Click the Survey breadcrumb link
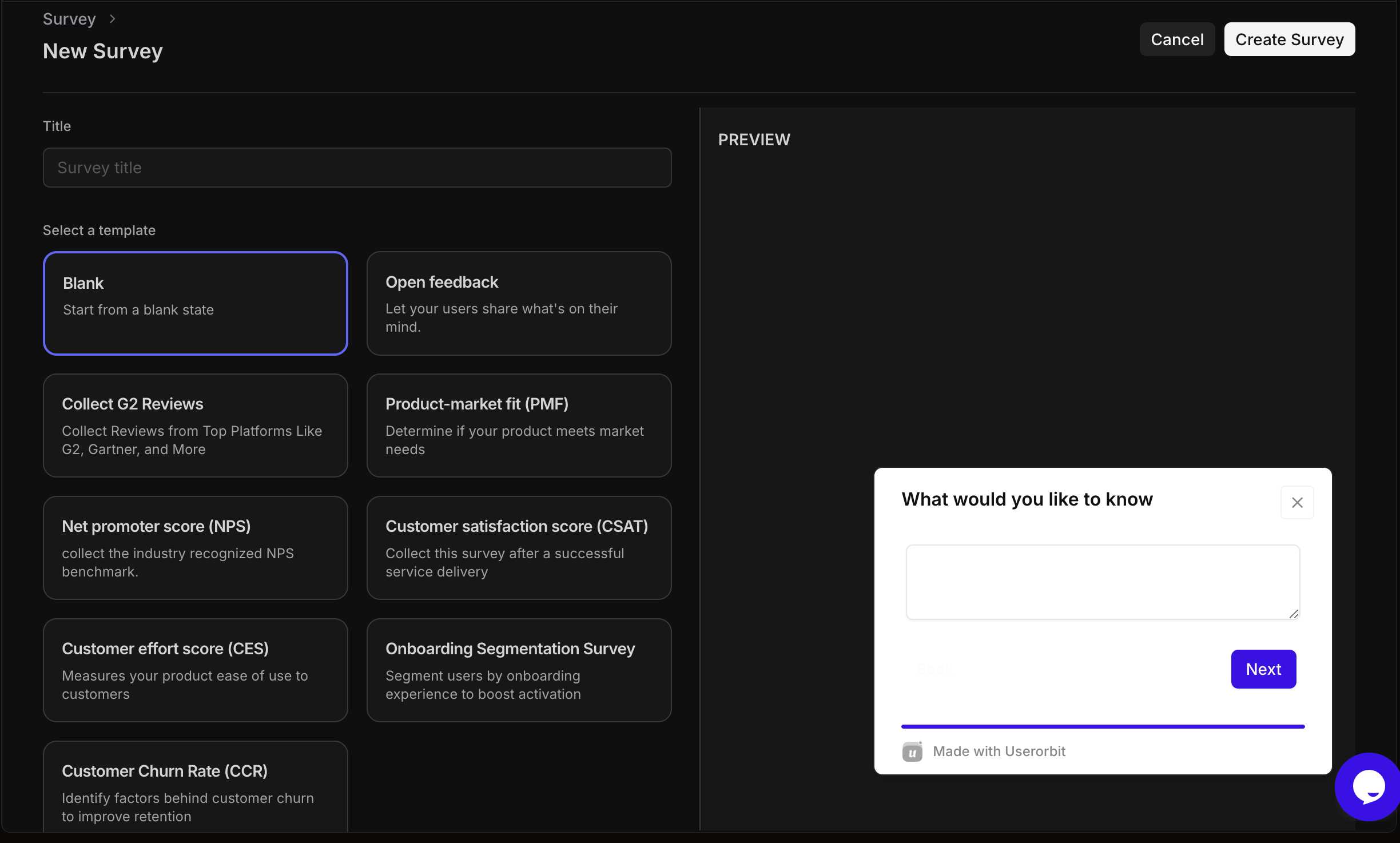The height and width of the screenshot is (843, 1400). (x=69, y=19)
